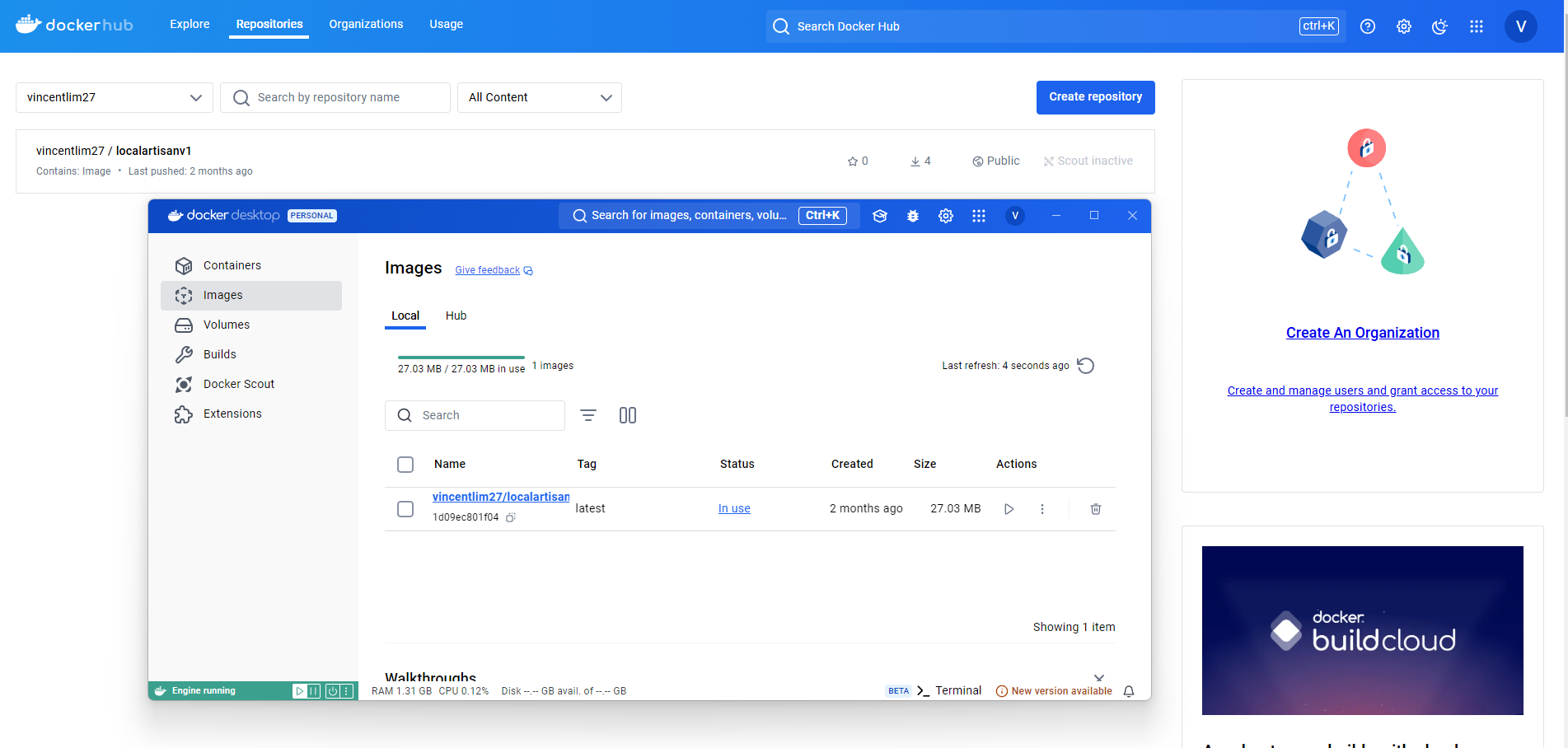Expand the All Content filter dropdown

[540, 97]
